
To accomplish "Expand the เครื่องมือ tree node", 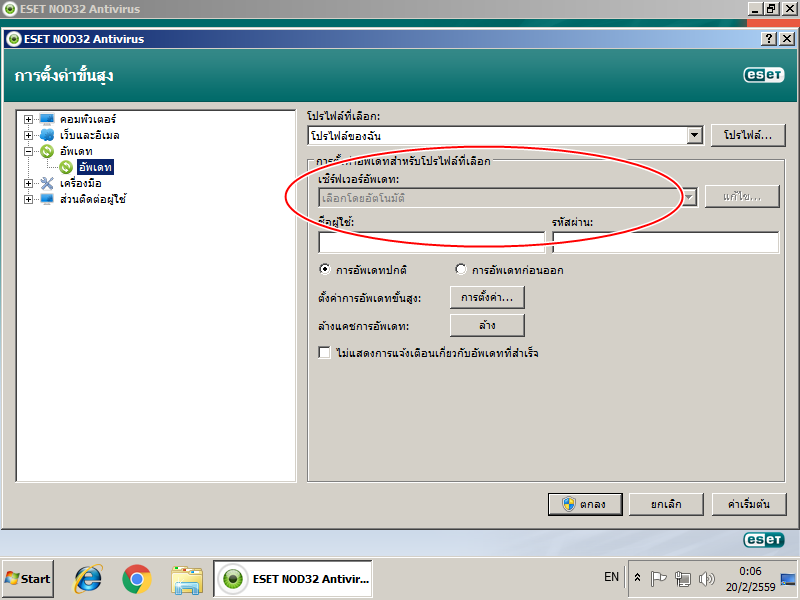I will [x=29, y=183].
